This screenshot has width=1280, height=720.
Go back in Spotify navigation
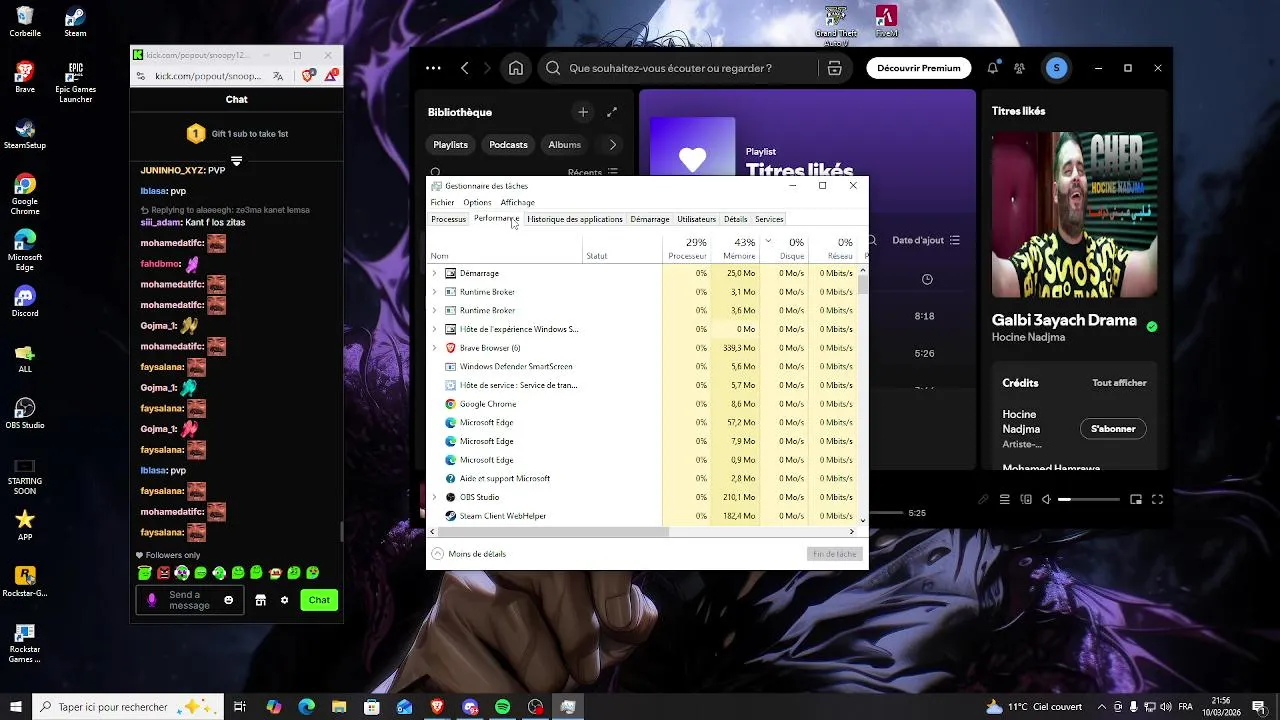tap(465, 68)
